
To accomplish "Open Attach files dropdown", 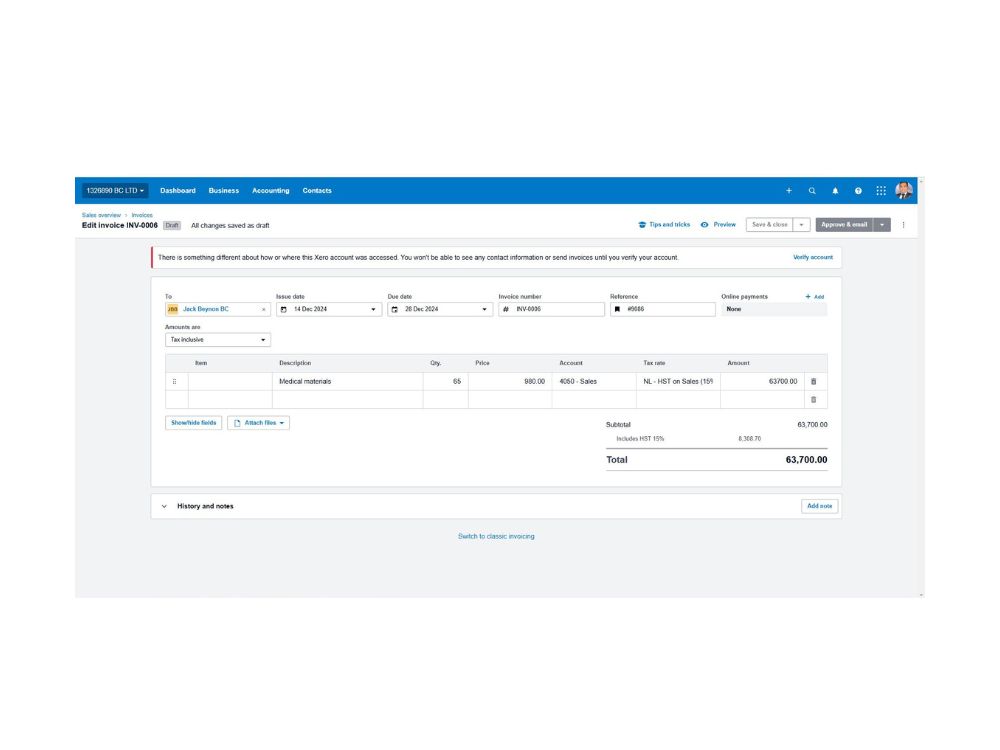I will click(258, 423).
